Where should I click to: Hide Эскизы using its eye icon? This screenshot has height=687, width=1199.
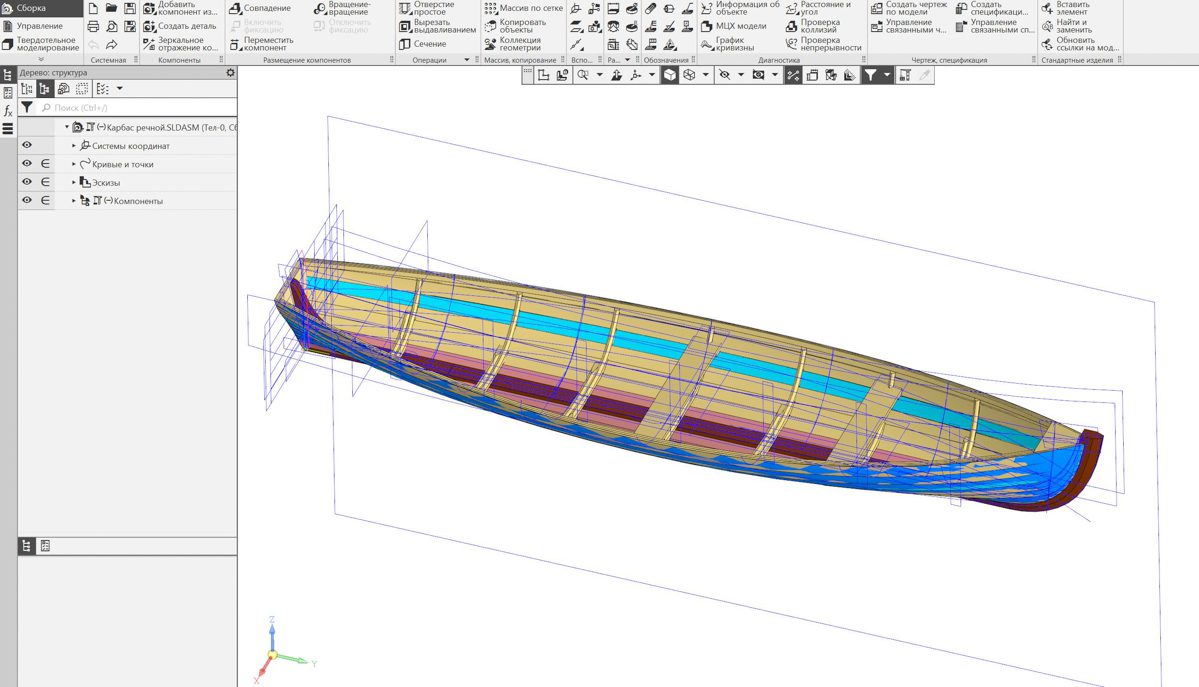point(27,182)
